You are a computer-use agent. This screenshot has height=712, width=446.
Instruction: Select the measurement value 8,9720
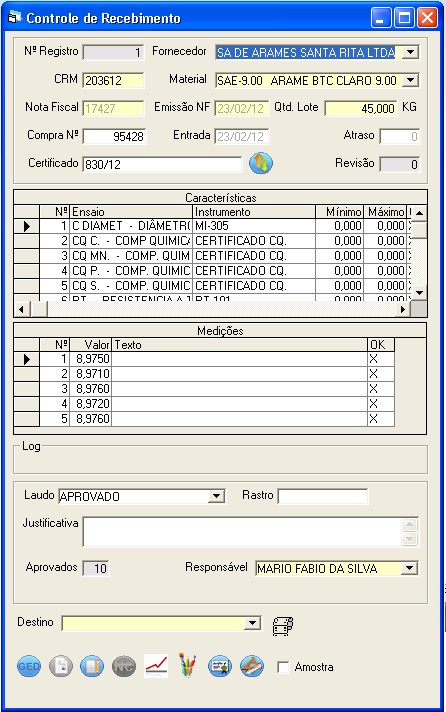tap(90, 404)
